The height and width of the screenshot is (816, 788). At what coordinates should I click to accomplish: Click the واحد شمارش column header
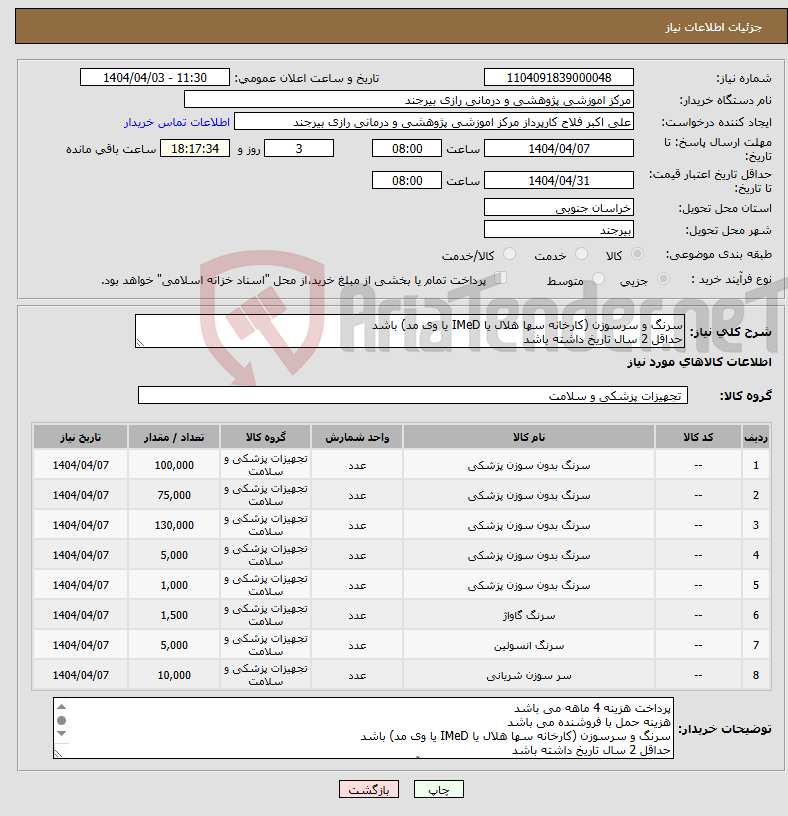[357, 437]
